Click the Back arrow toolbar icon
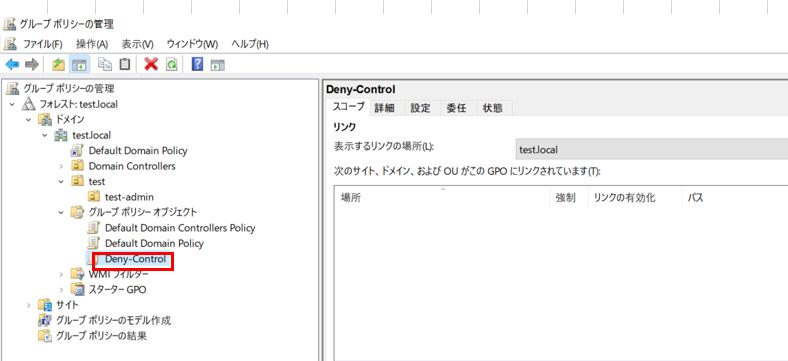The height and width of the screenshot is (361, 788). [x=12, y=64]
